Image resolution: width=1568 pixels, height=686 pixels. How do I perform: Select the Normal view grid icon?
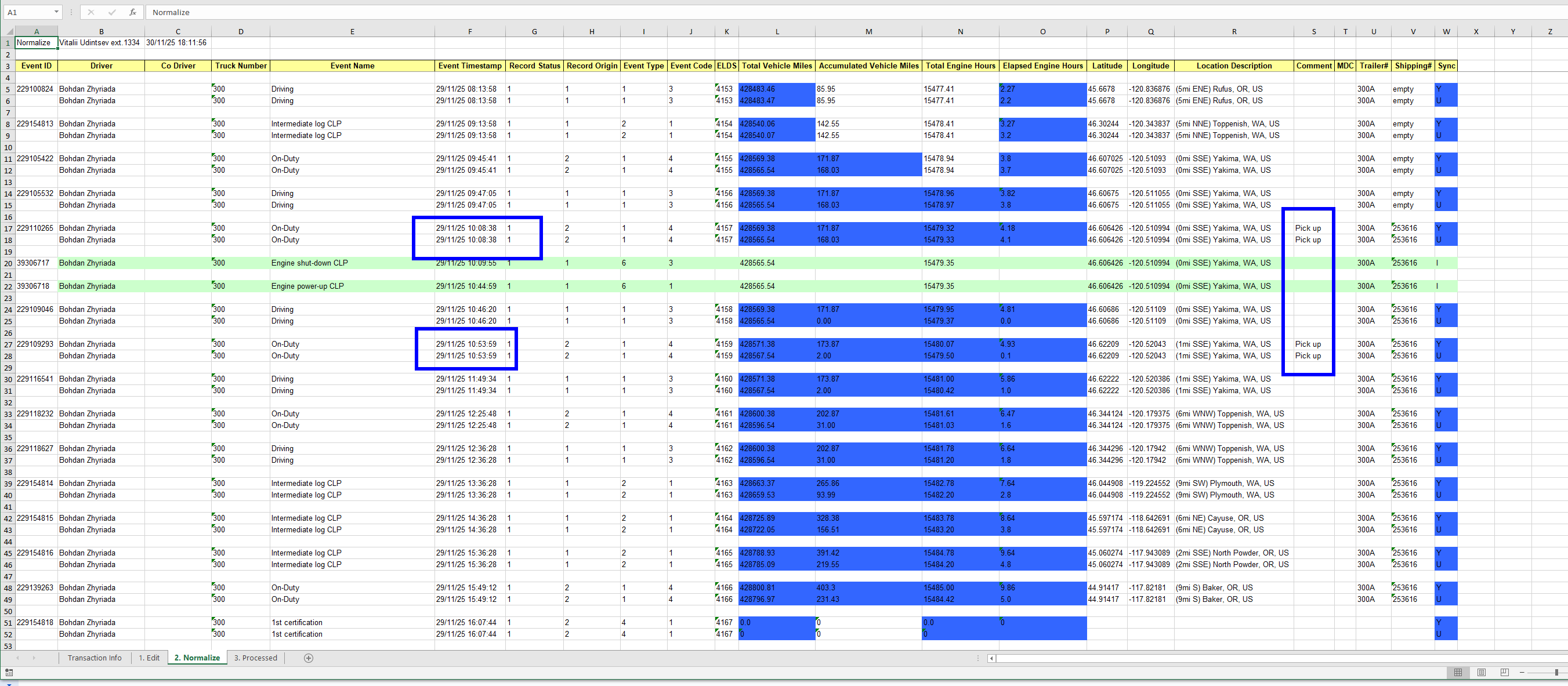click(x=1458, y=672)
